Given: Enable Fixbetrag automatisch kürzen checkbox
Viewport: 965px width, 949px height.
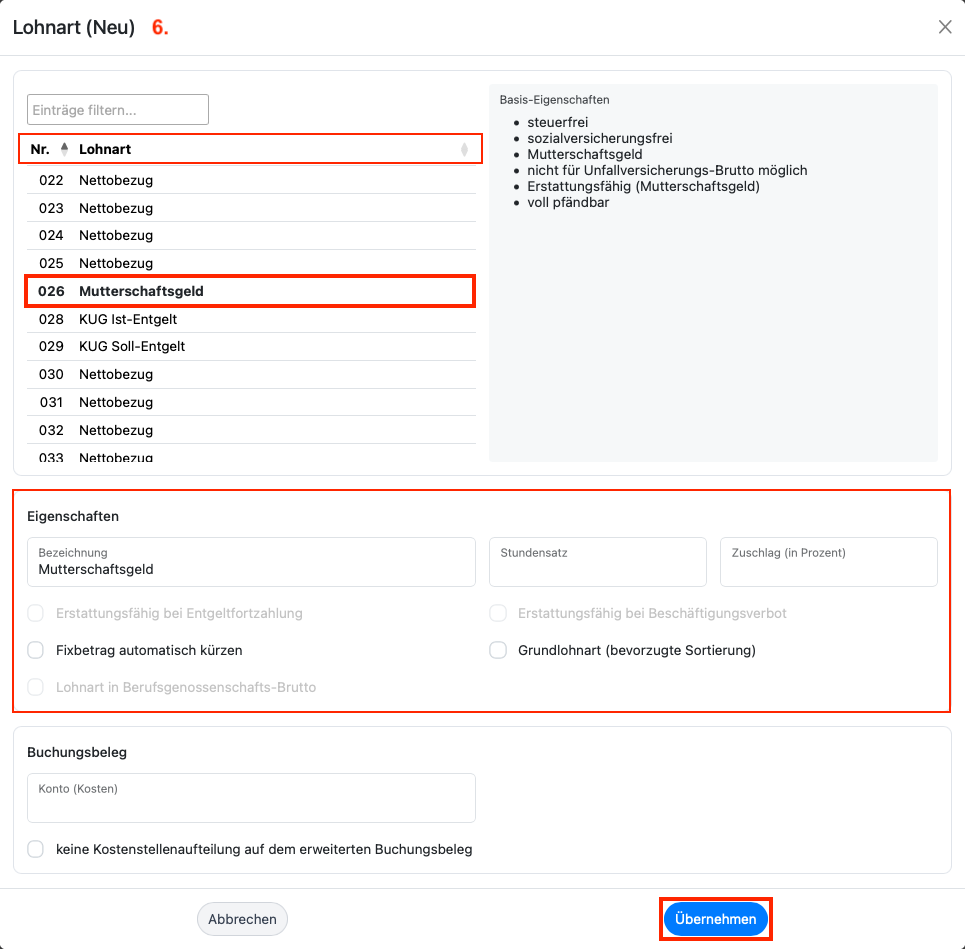Looking at the screenshot, I should (36, 650).
